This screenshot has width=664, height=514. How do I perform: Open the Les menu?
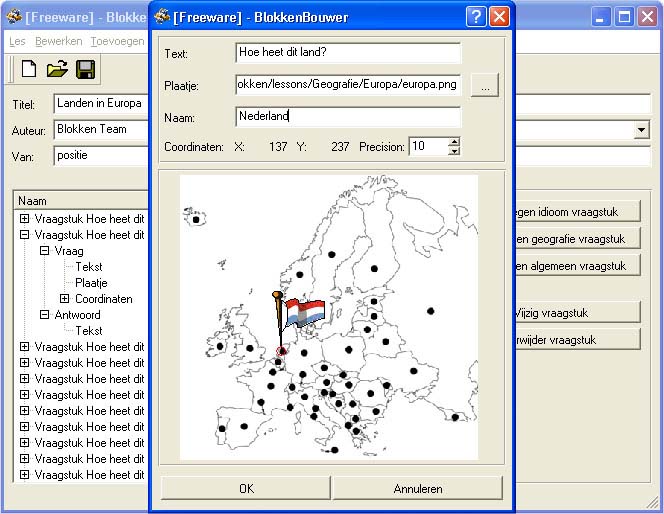[x=17, y=42]
